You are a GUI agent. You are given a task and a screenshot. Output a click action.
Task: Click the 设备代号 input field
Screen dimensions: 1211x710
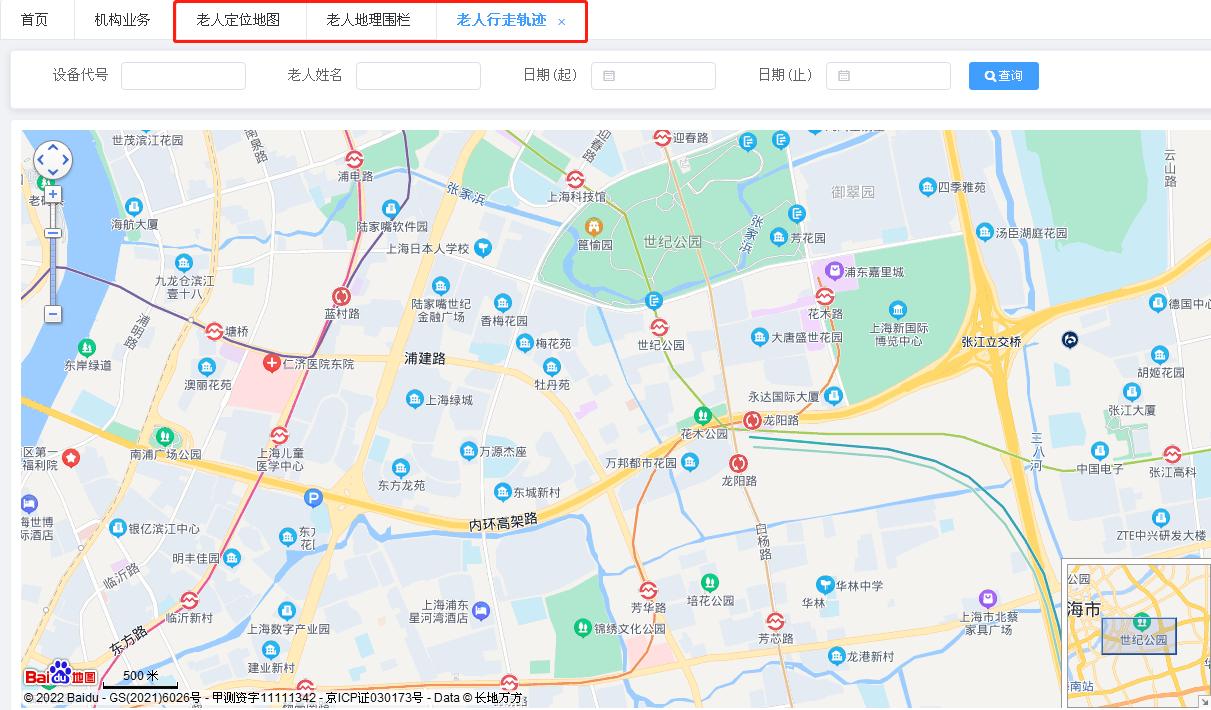tap(183, 75)
